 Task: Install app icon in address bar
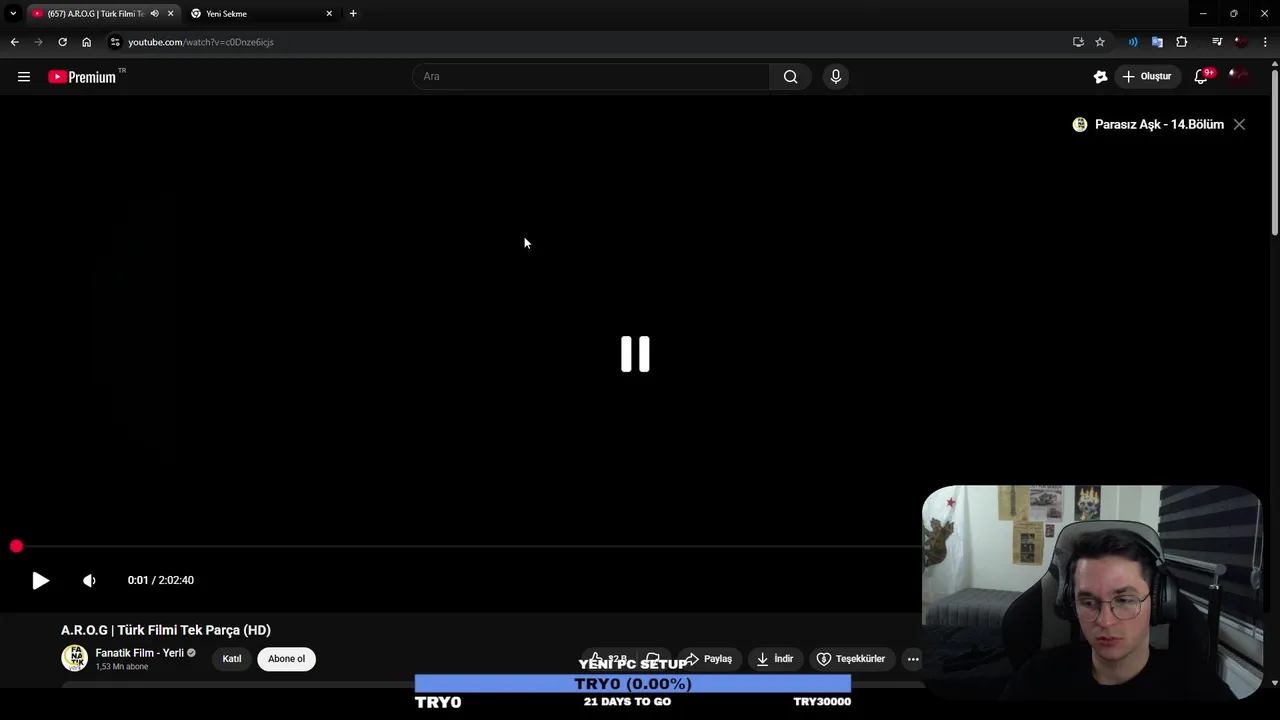(1078, 42)
